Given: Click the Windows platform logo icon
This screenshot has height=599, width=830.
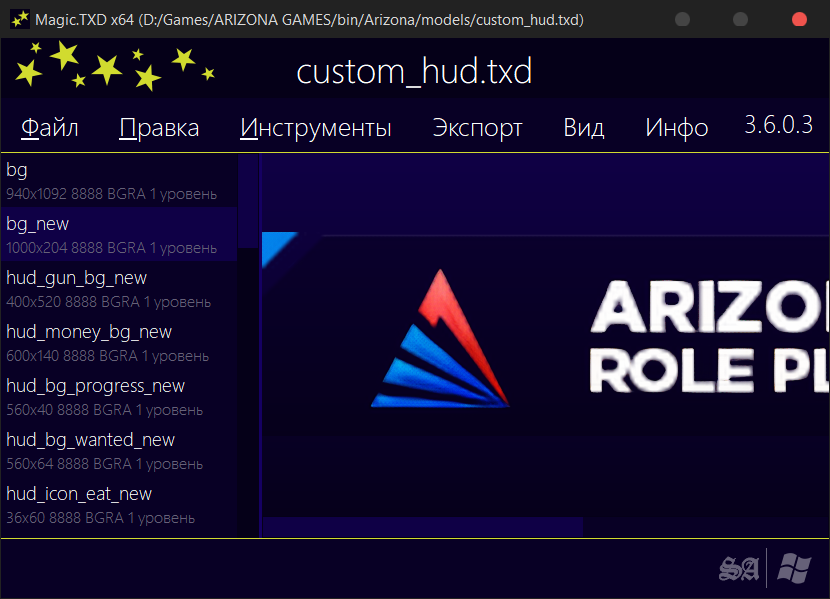Looking at the screenshot, I should pyautogui.click(x=794, y=568).
